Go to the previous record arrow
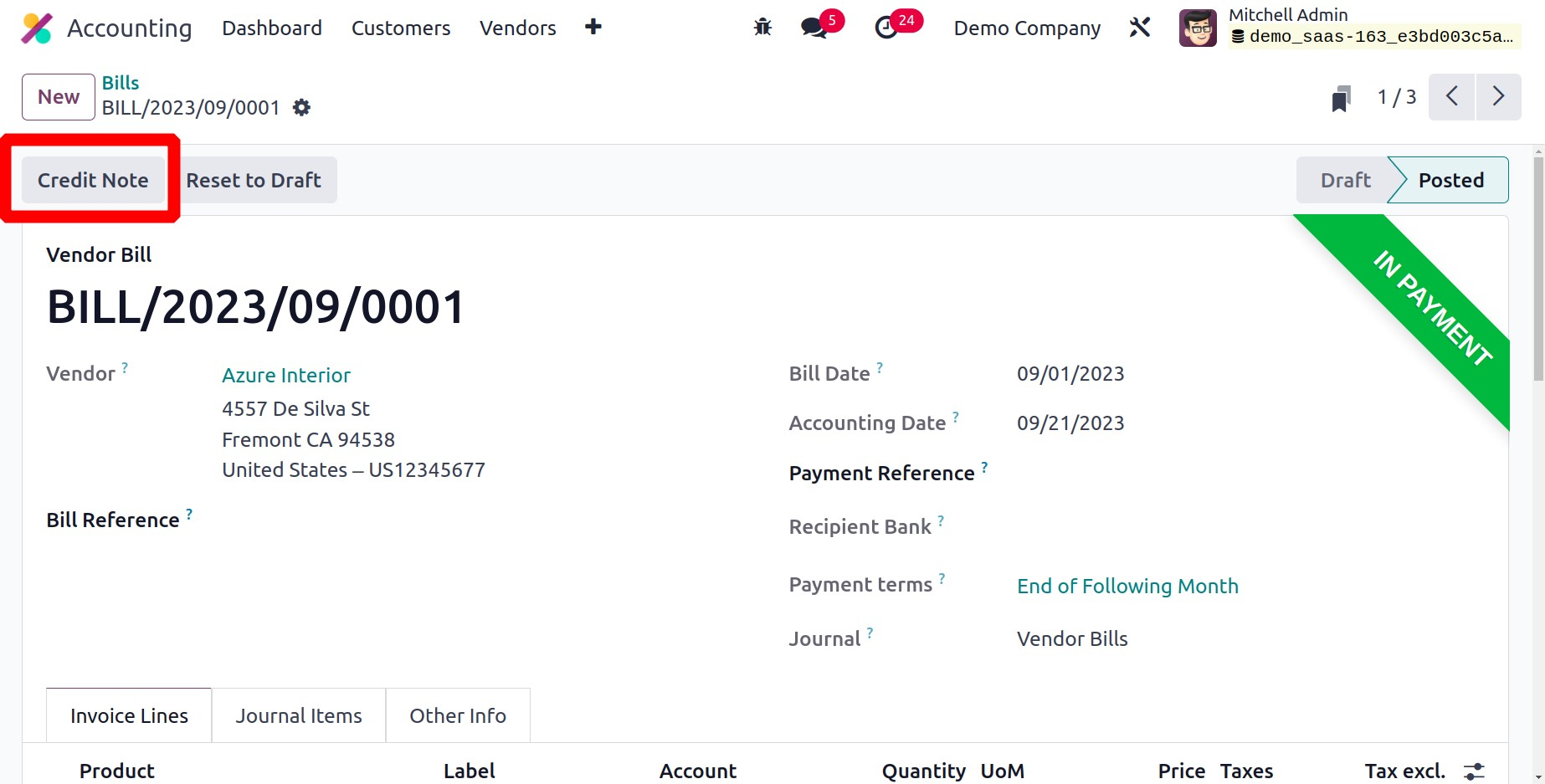1545x784 pixels. coord(1452,97)
